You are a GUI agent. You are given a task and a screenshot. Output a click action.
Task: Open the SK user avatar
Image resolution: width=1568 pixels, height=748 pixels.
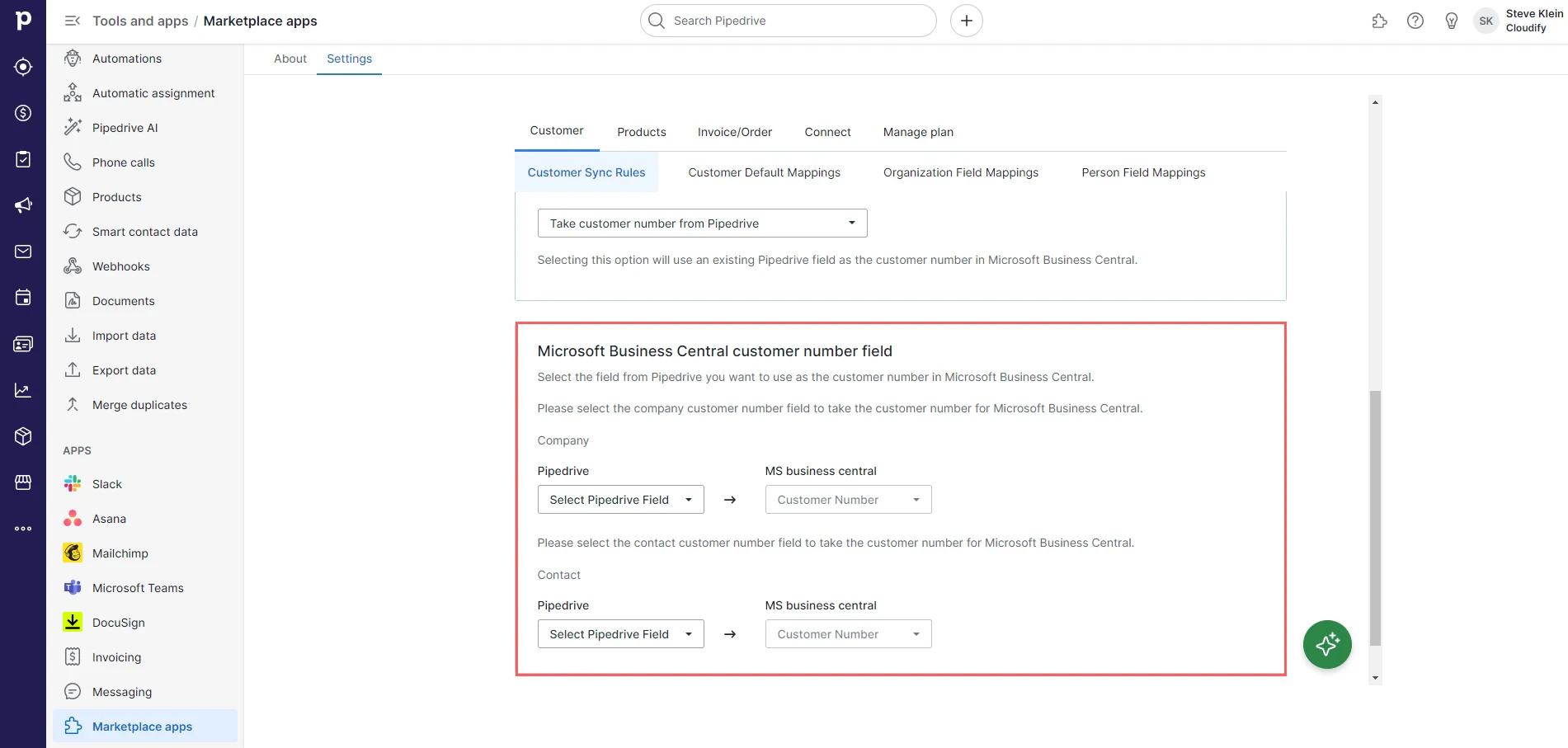(x=1486, y=21)
